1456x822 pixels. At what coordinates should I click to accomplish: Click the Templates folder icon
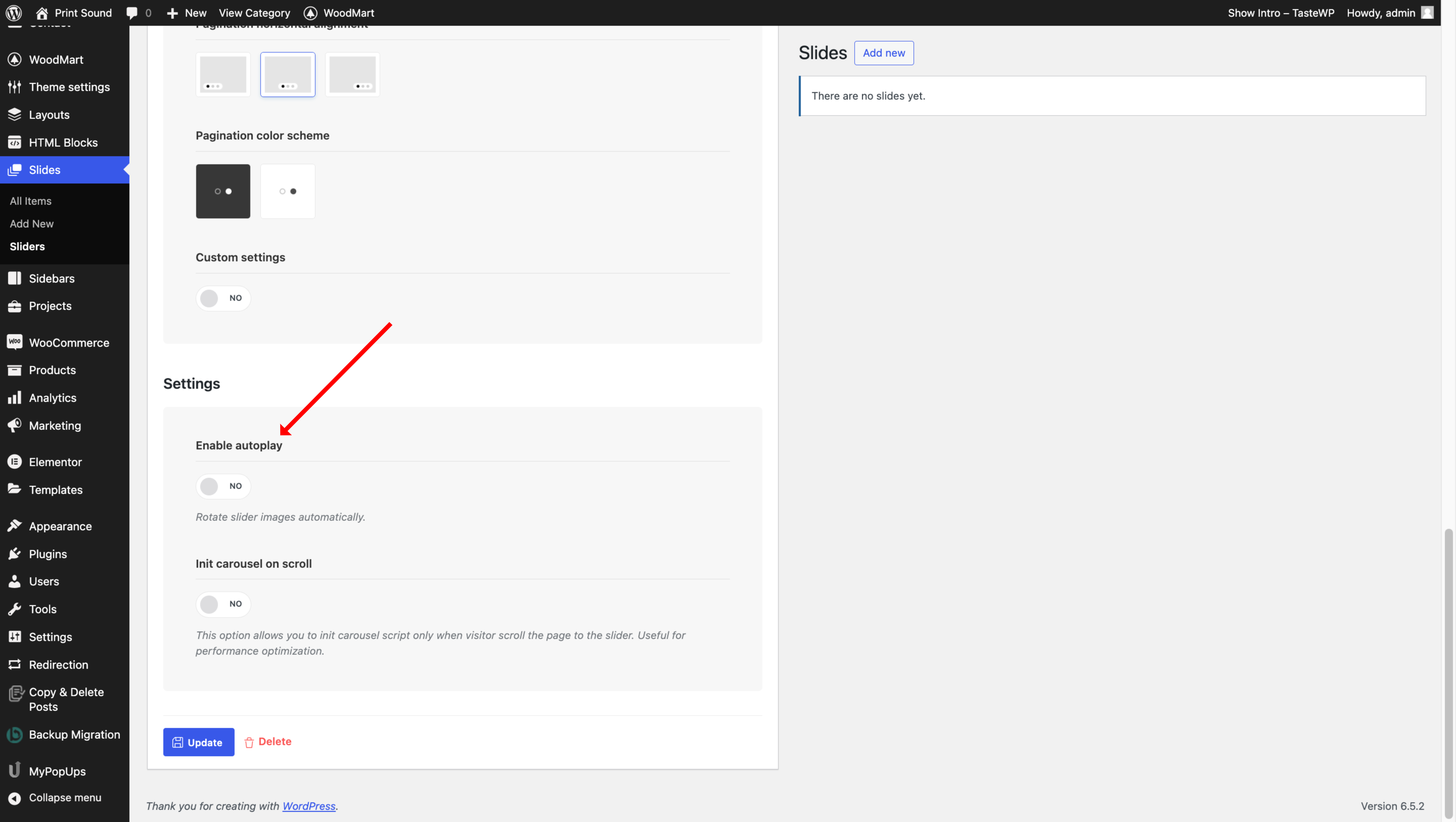tap(15, 489)
